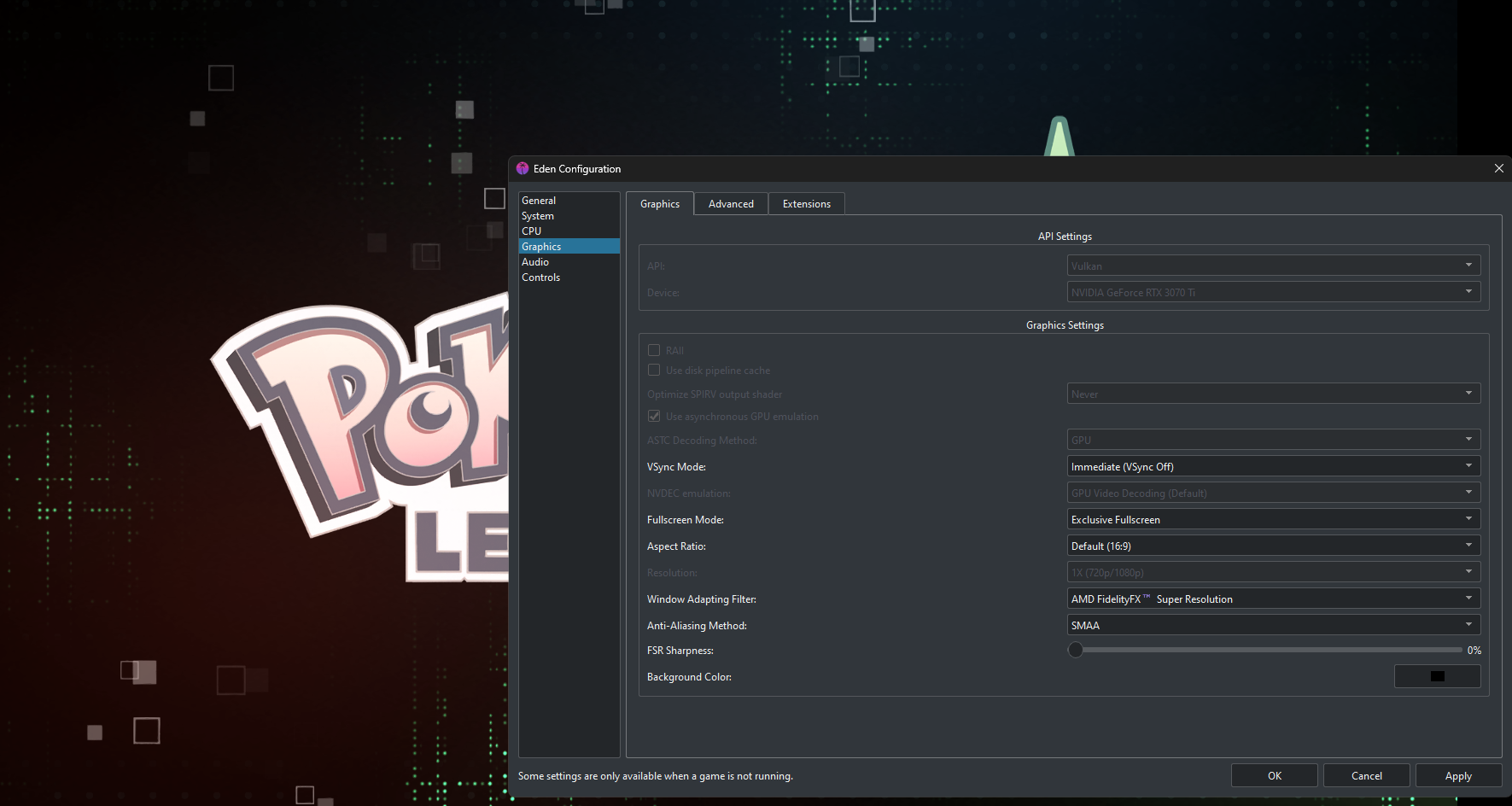Enable the RAII checkbox
This screenshot has width=1512, height=806.
click(x=654, y=350)
